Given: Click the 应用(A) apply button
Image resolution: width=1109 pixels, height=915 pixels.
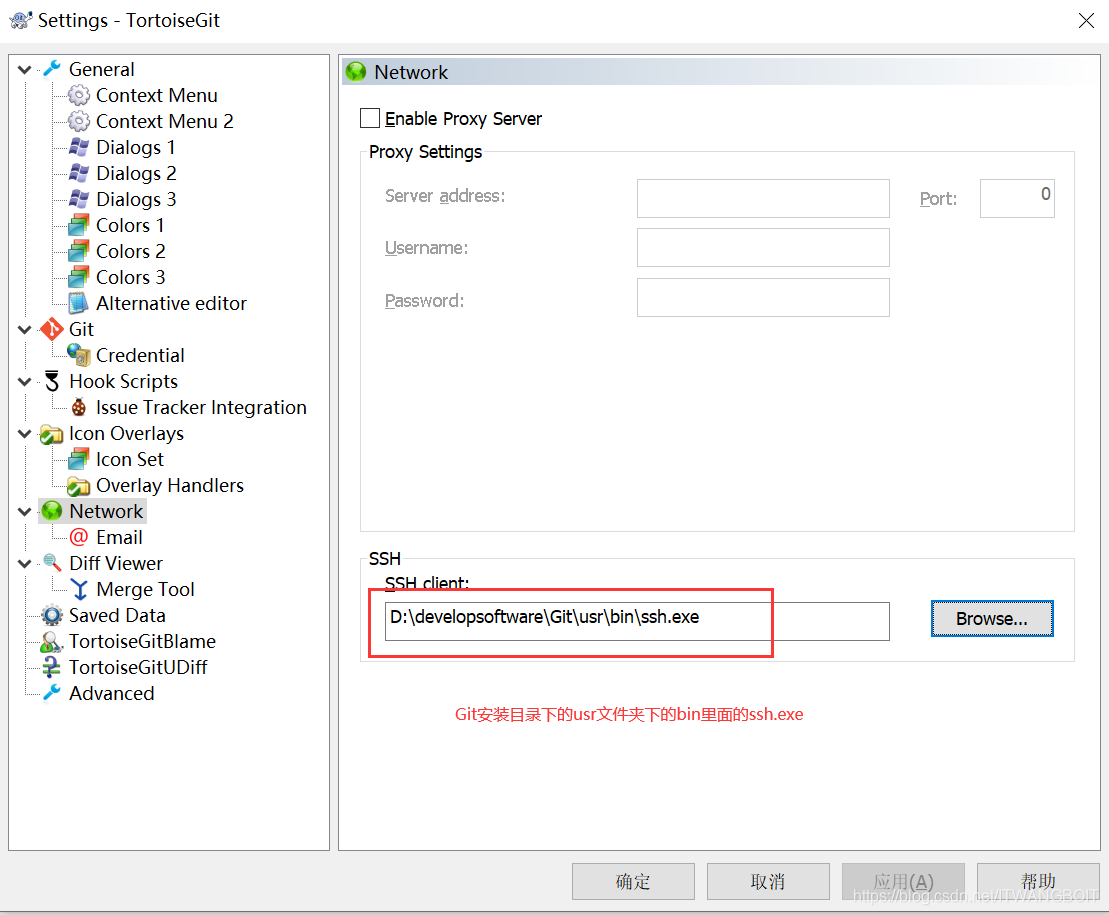Looking at the screenshot, I should click(x=903, y=881).
